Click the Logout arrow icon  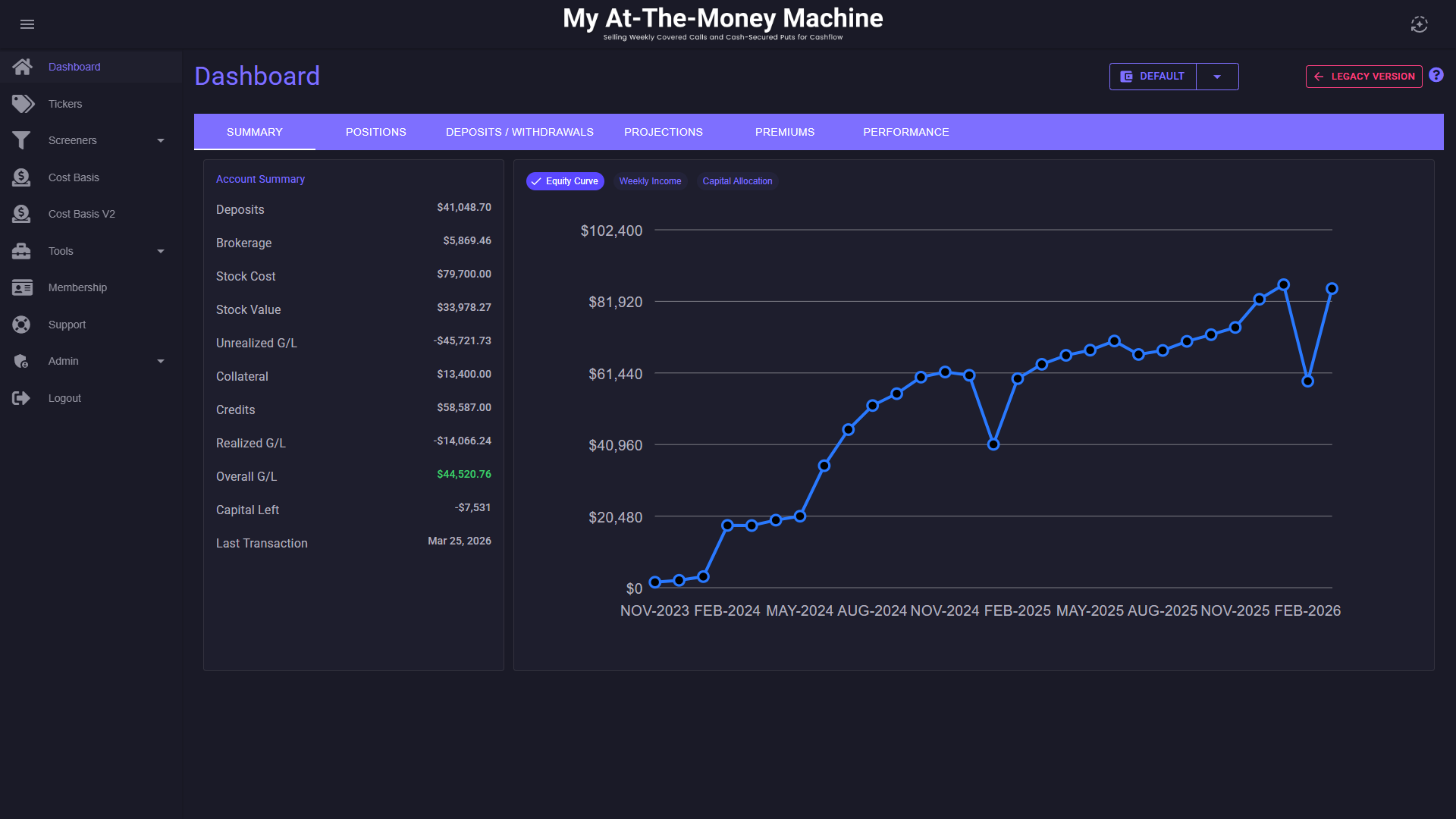[x=21, y=398]
